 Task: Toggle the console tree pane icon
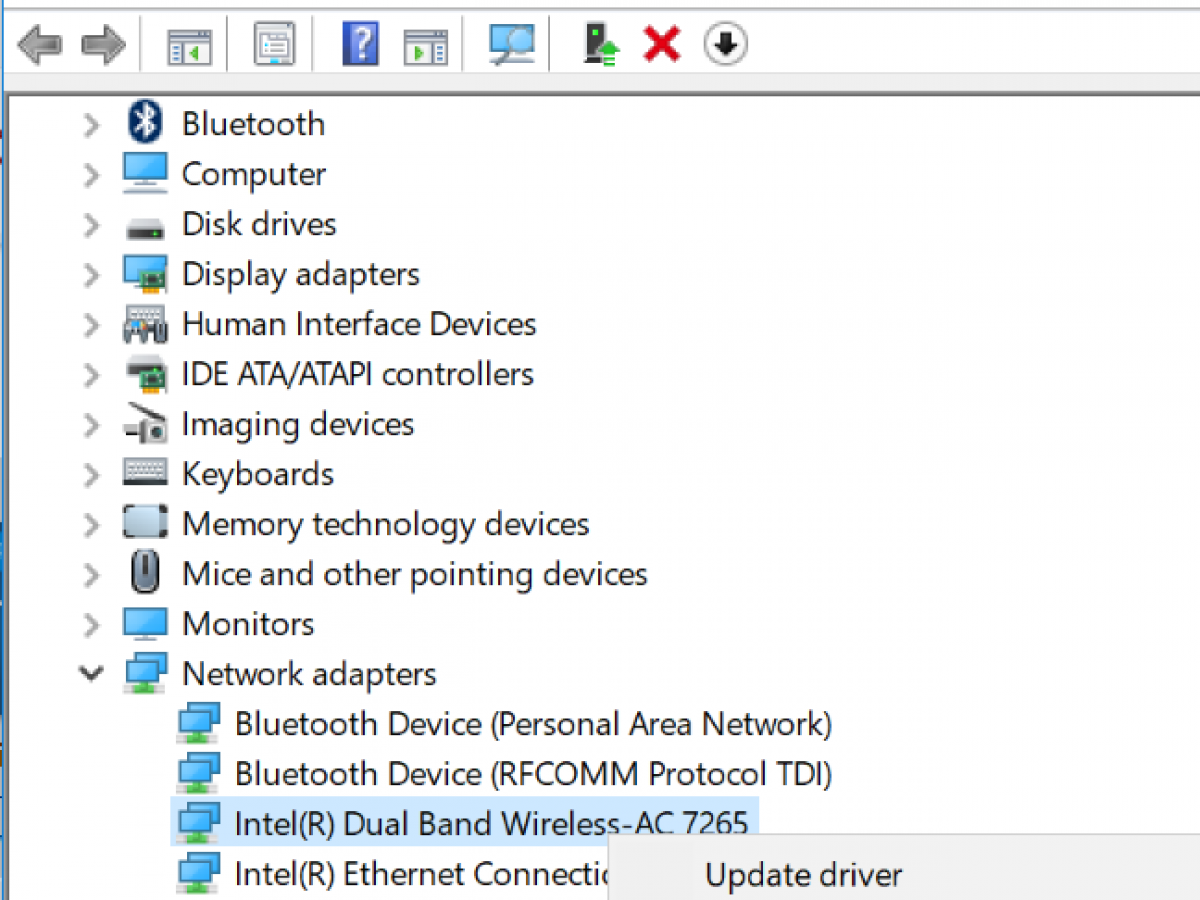click(189, 45)
